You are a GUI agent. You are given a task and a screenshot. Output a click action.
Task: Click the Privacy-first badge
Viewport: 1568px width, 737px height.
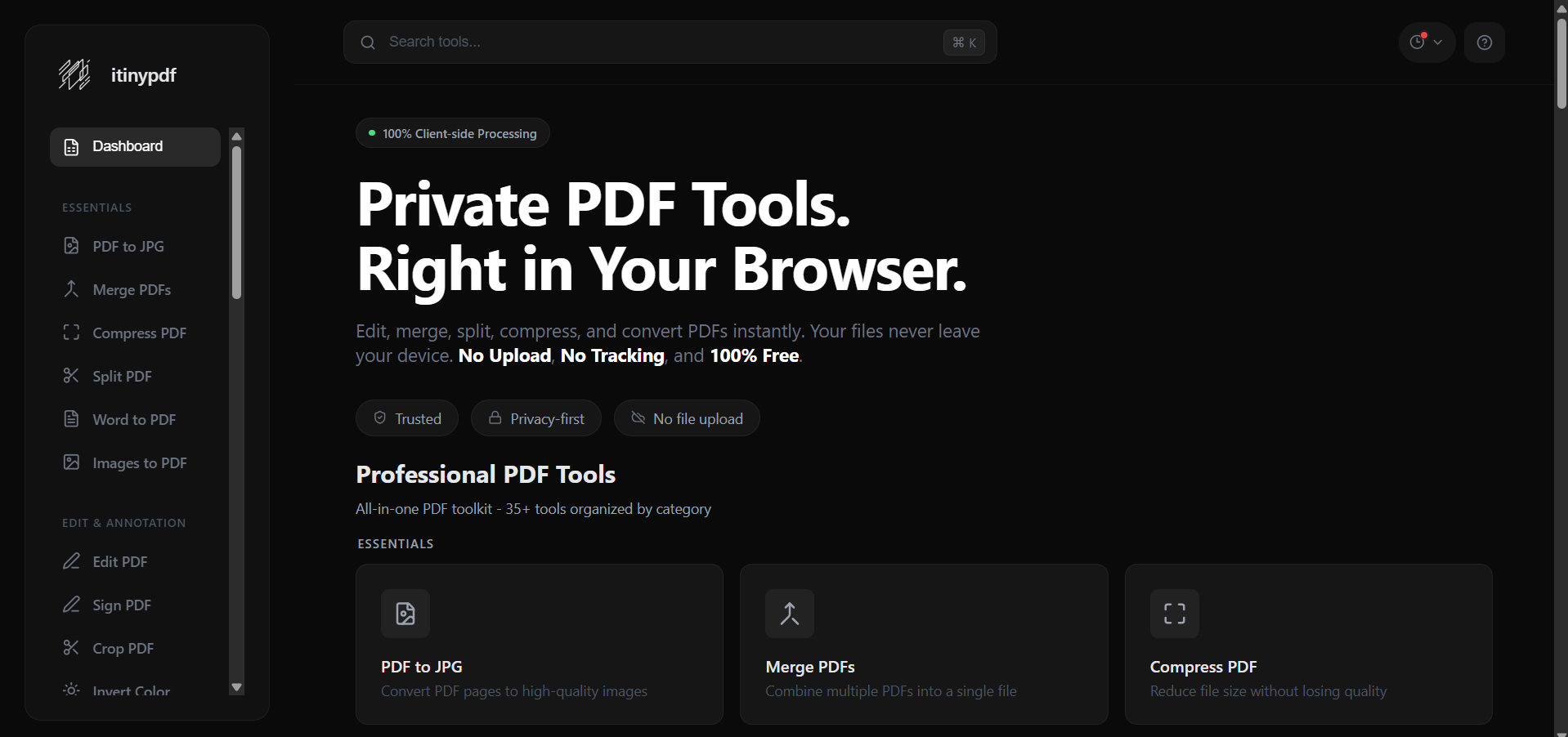coord(535,418)
